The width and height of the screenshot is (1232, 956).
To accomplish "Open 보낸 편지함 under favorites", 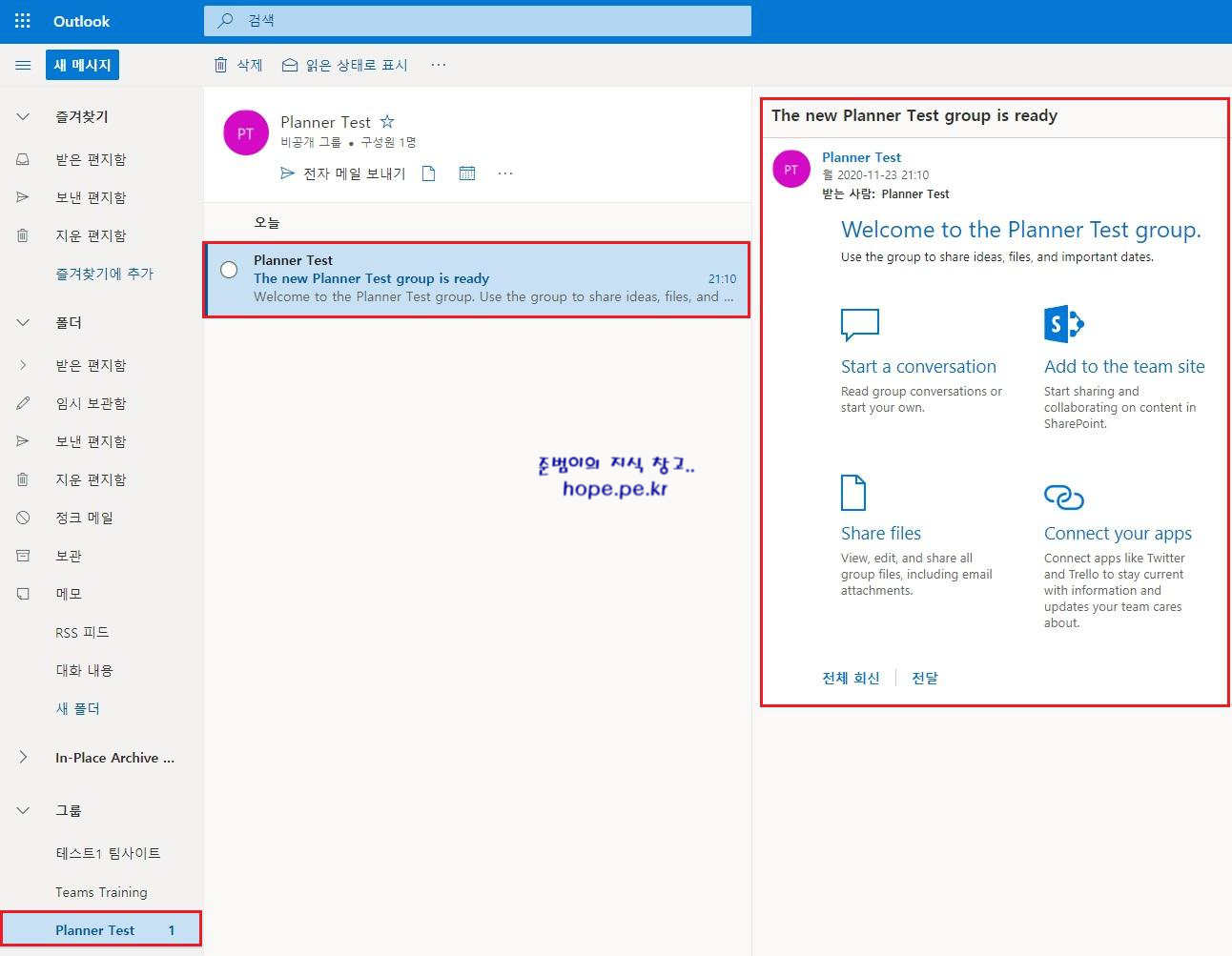I will pos(91,197).
